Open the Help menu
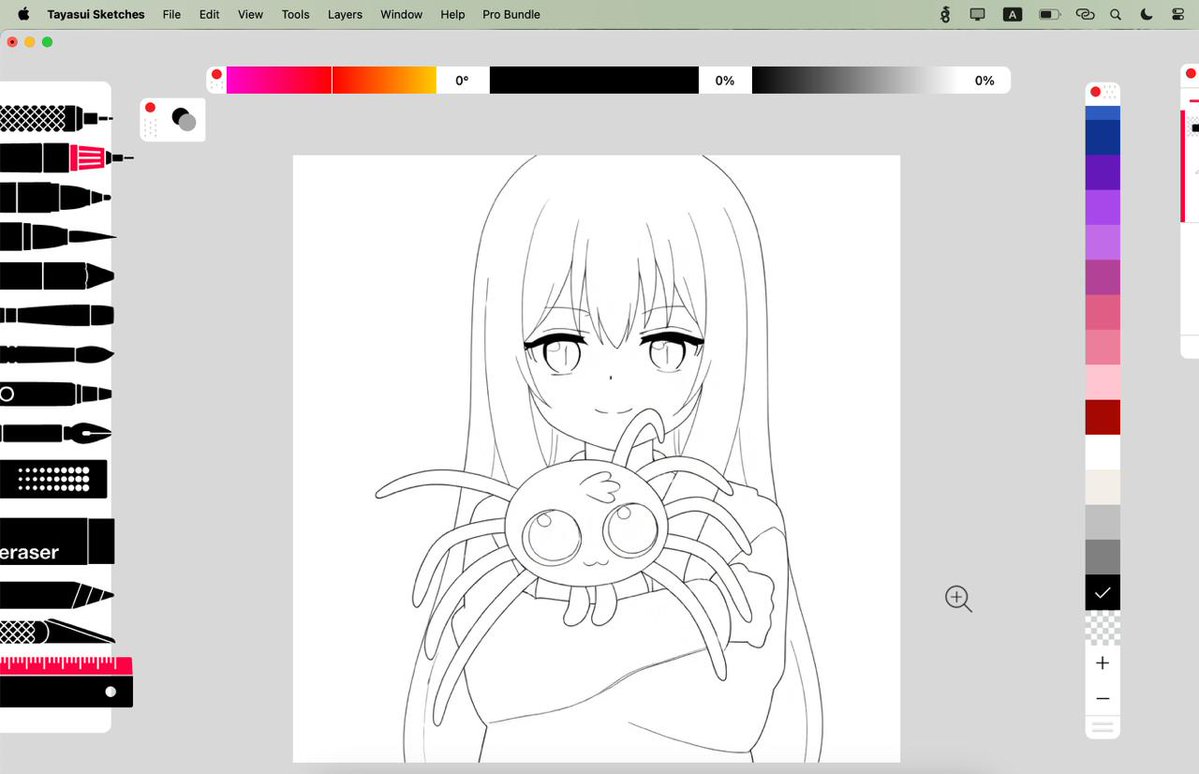Screen dimensions: 1199x774 [x=453, y=15]
